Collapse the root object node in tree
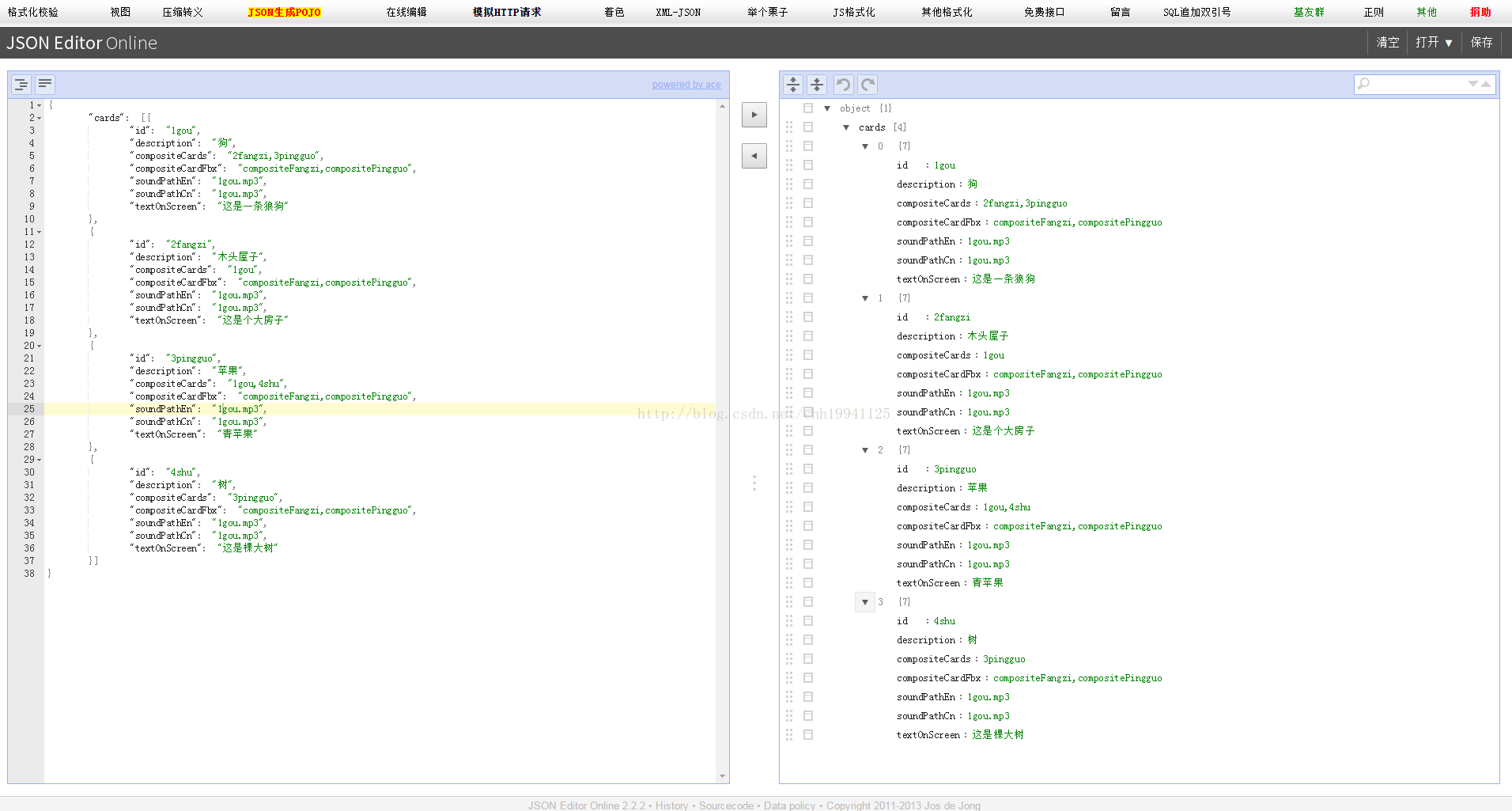This screenshot has height=811, width=1512. (x=827, y=108)
